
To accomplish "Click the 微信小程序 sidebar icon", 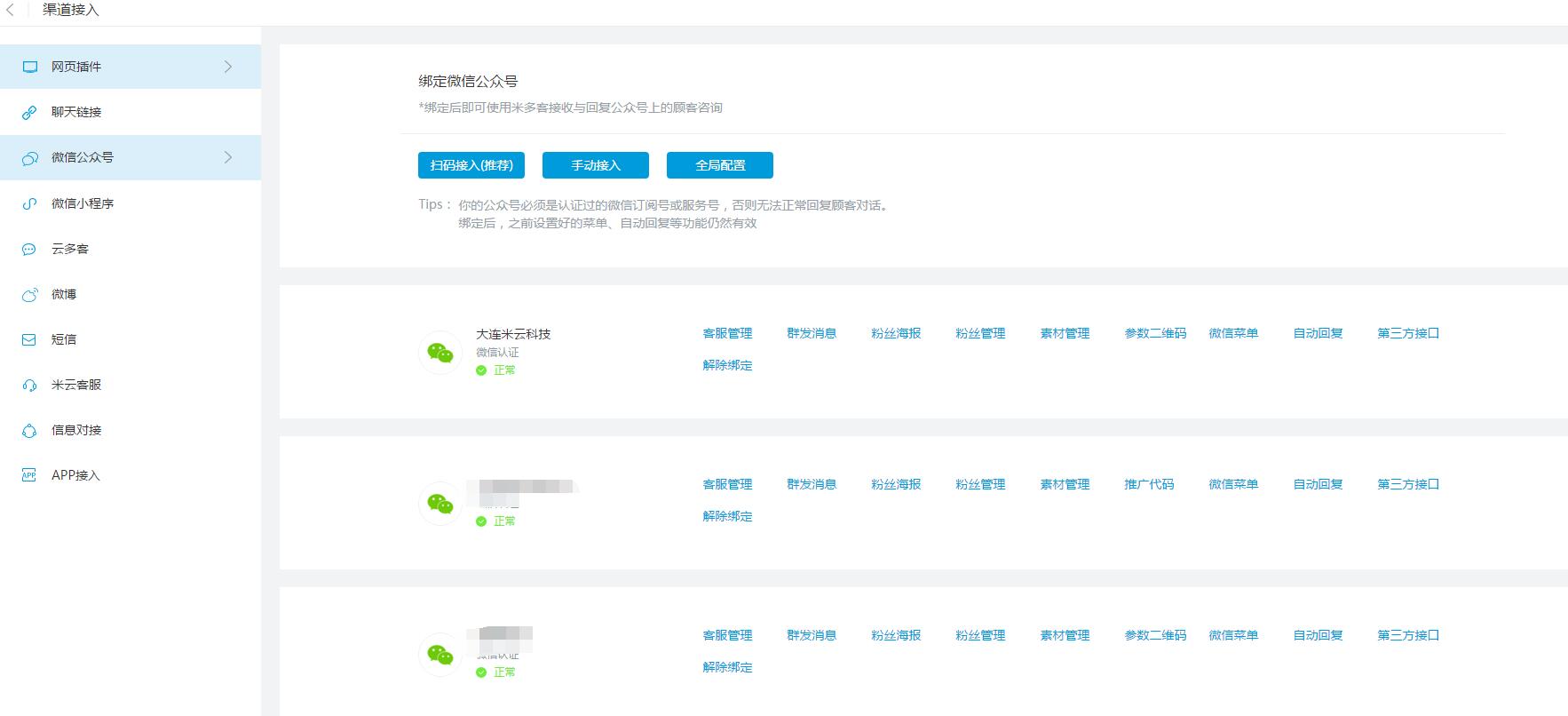I will click(29, 204).
